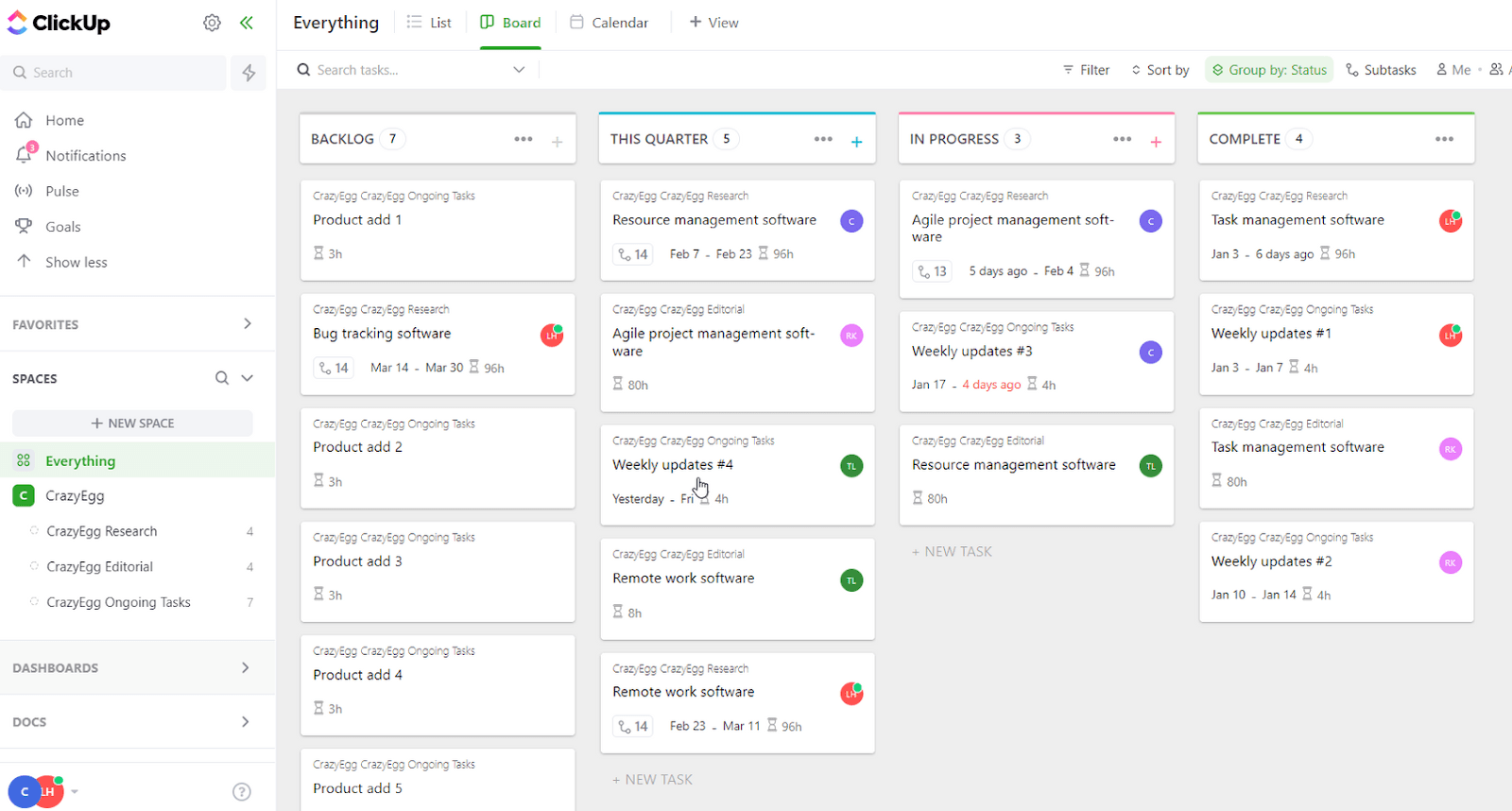Open the Product add 2 card
This screenshot has width=1512, height=811.
(x=438, y=458)
